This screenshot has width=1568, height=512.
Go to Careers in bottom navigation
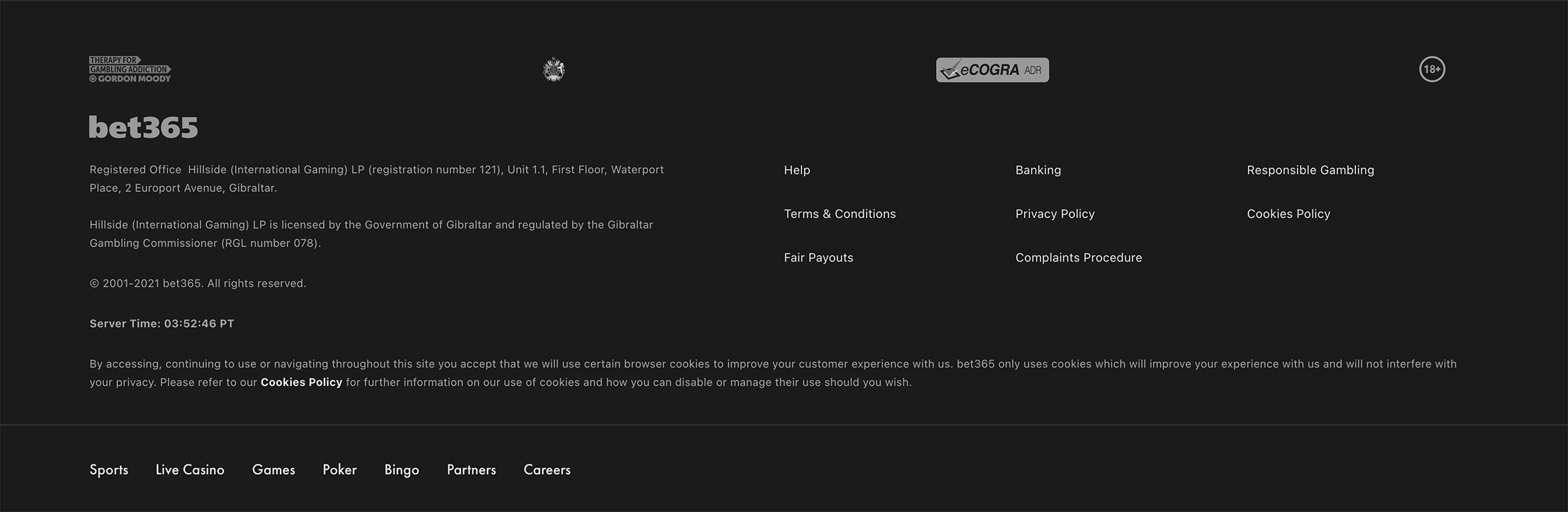click(547, 470)
